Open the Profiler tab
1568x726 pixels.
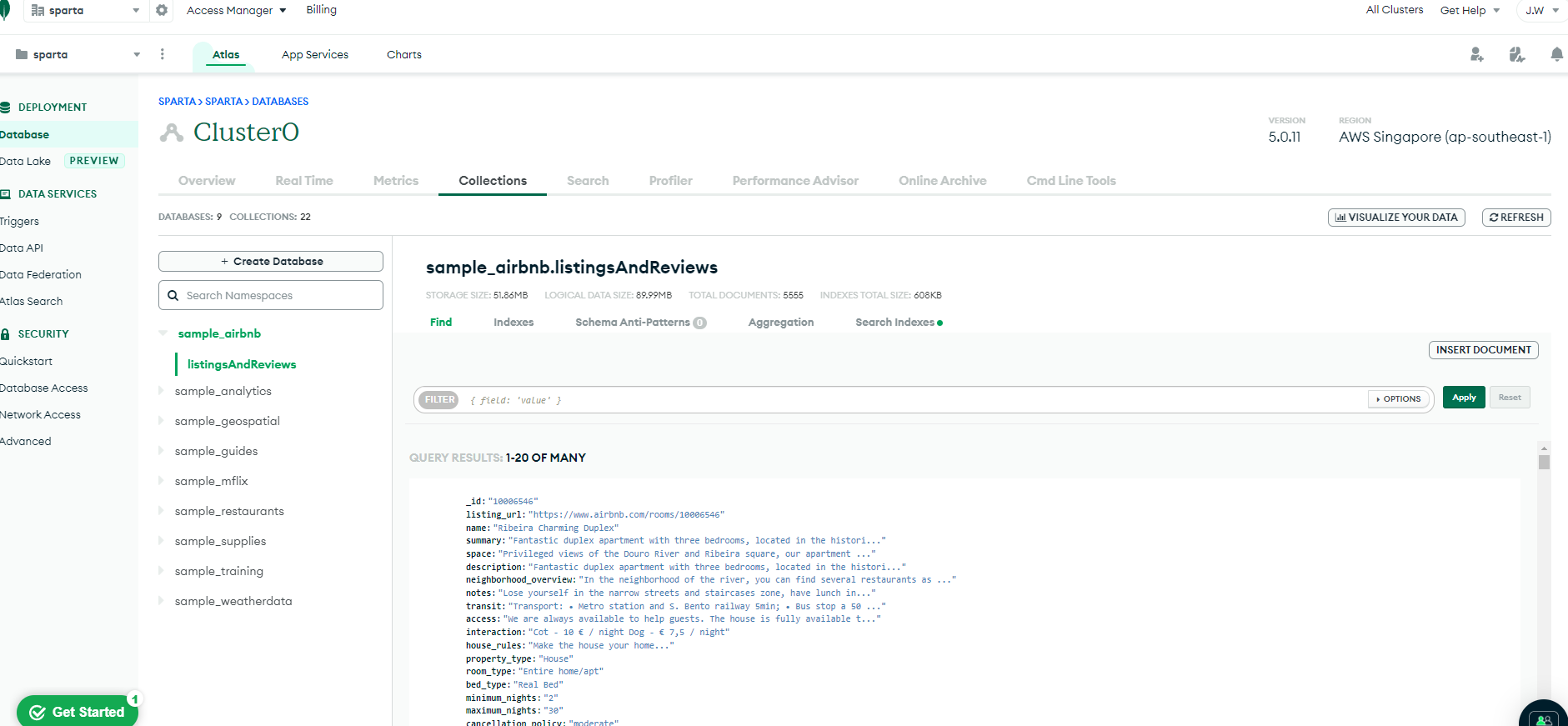pyautogui.click(x=671, y=181)
